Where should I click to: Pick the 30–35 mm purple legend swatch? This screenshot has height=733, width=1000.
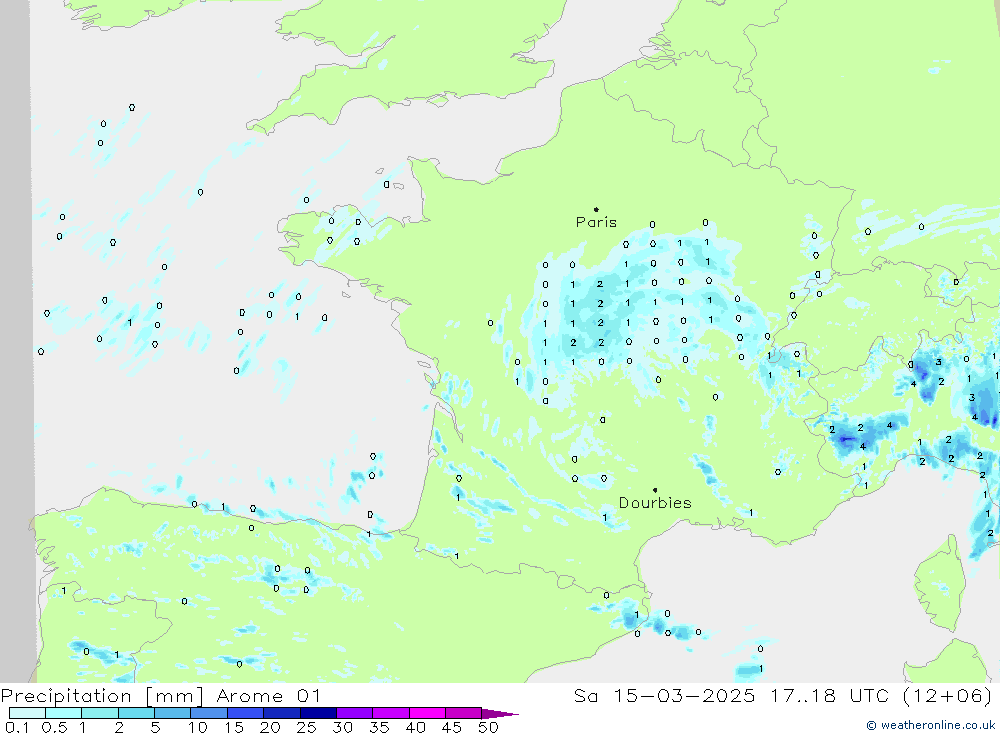355,713
